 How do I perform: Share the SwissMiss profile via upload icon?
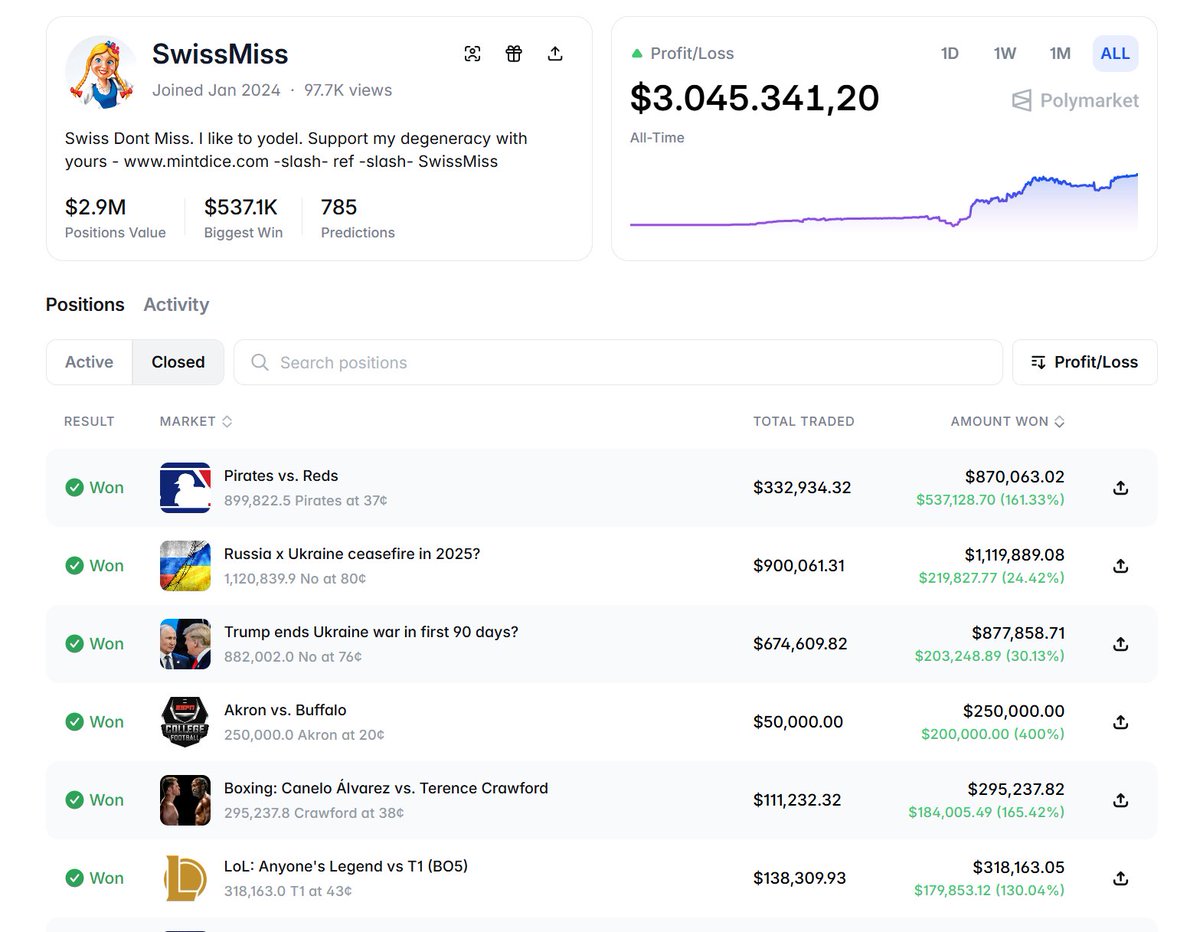tap(555, 54)
